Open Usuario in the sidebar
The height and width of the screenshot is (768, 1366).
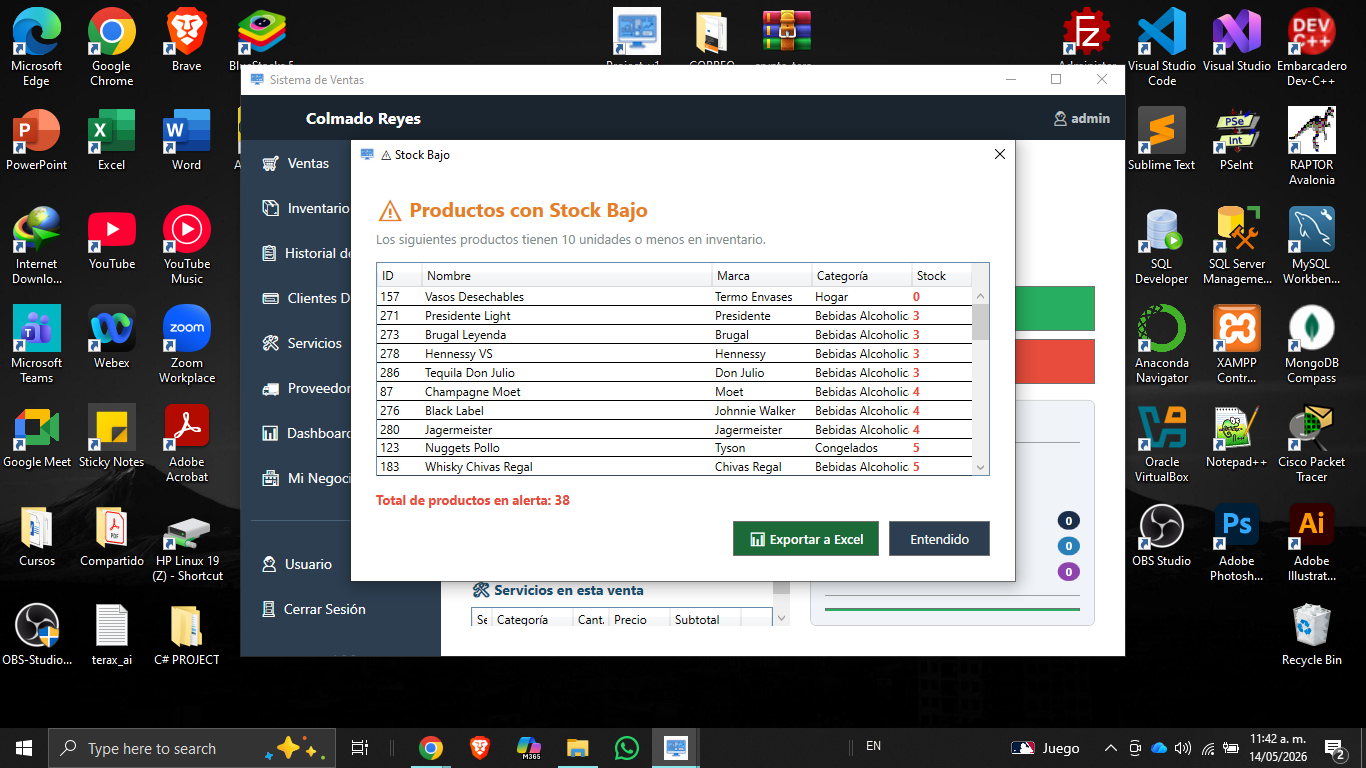tap(297, 564)
